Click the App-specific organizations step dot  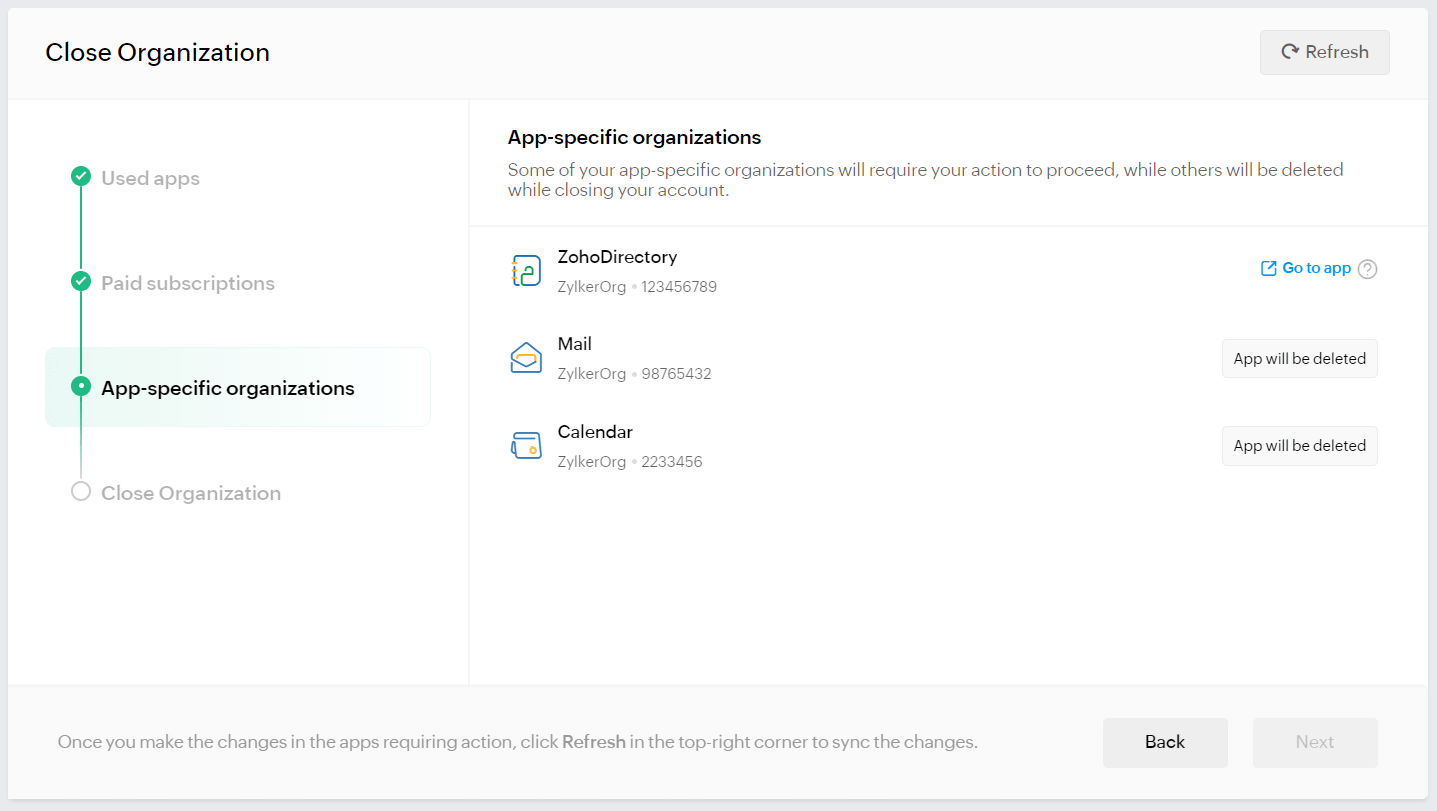tap(81, 387)
